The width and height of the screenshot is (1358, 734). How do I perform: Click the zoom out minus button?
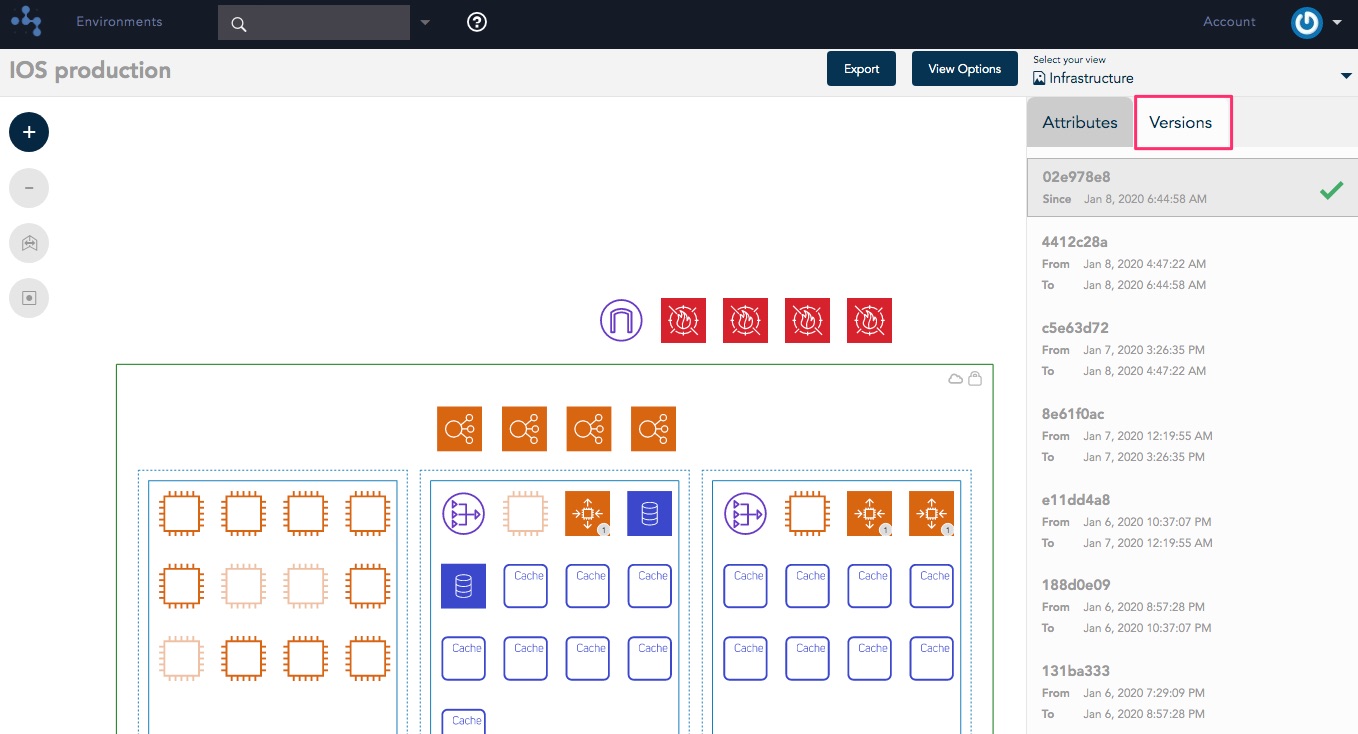coord(29,187)
